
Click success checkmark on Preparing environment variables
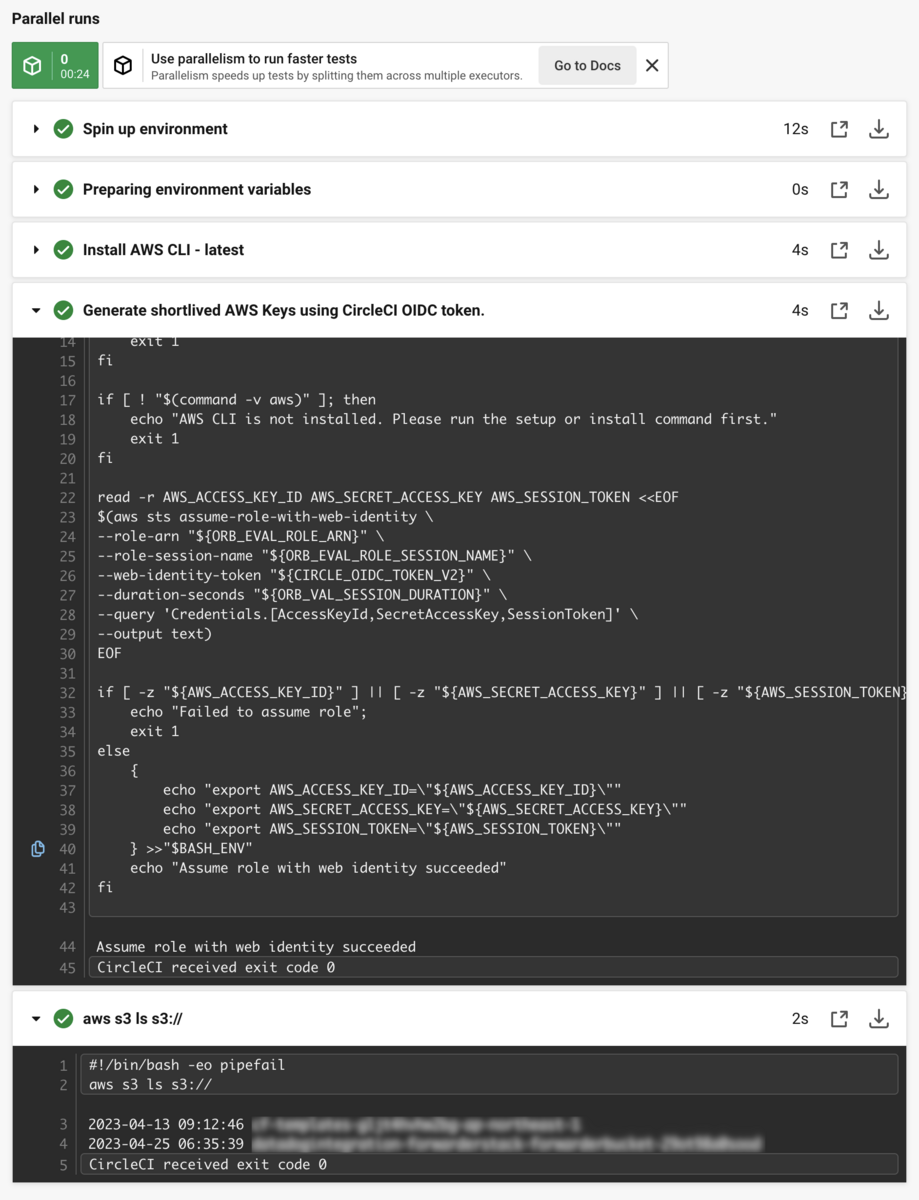click(x=63, y=189)
